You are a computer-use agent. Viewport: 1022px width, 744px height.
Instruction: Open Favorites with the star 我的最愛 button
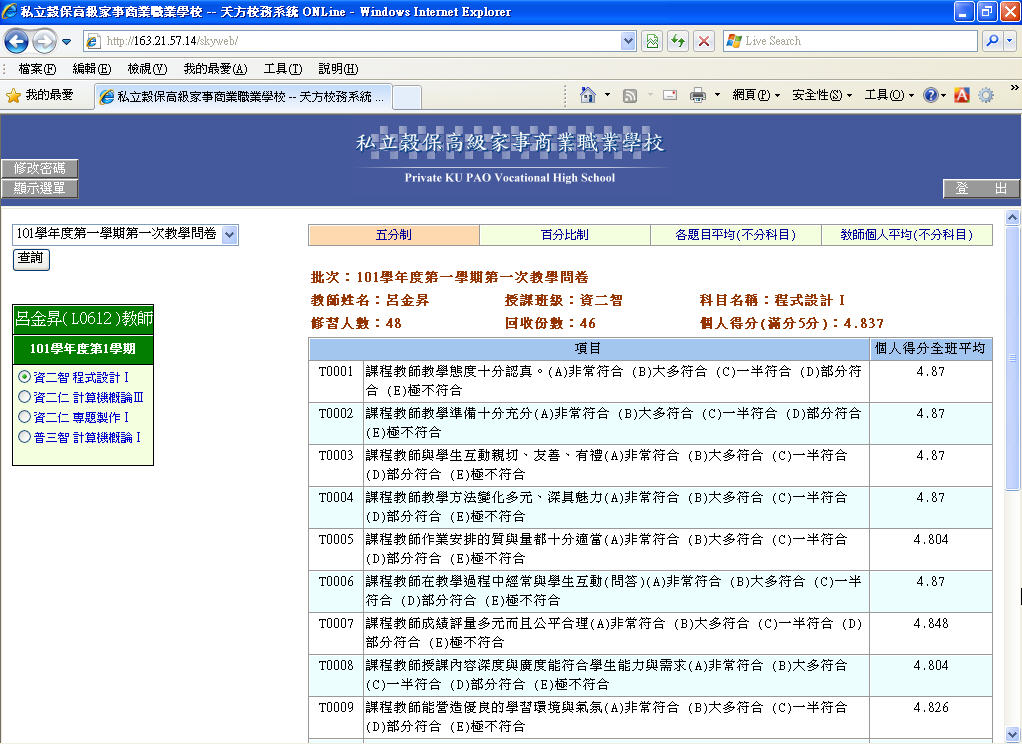click(x=40, y=95)
